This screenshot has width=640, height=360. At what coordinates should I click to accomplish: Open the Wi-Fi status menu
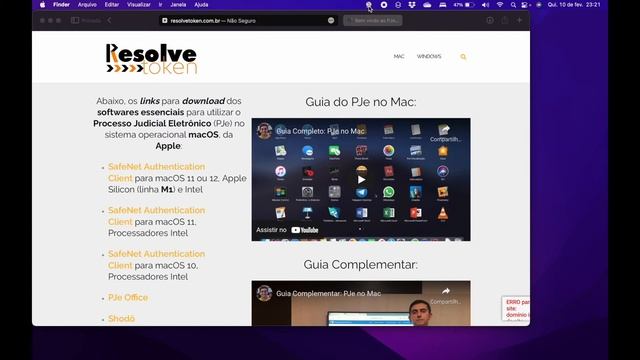click(500, 5)
